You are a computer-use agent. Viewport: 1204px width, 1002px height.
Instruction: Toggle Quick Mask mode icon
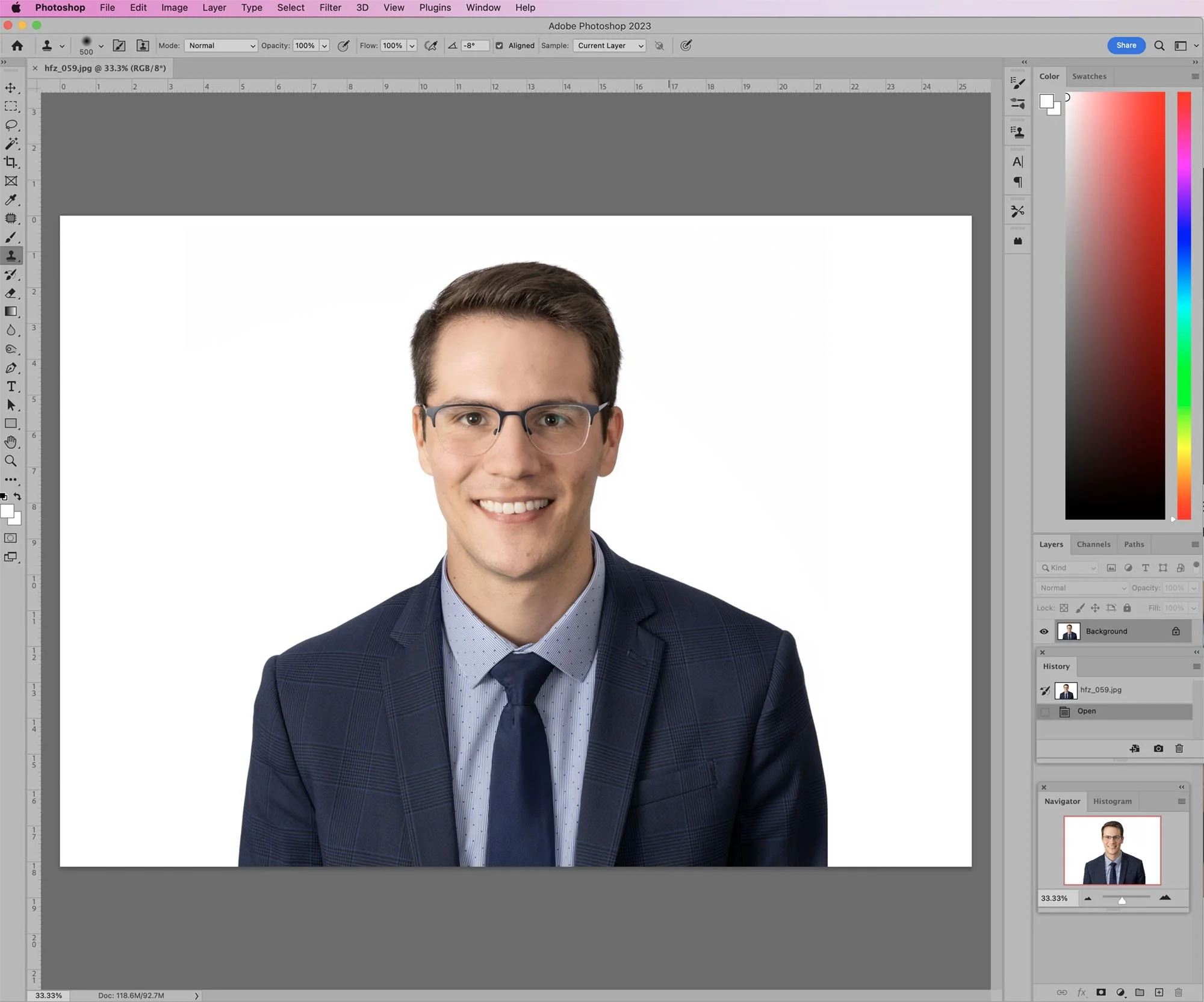(11, 538)
